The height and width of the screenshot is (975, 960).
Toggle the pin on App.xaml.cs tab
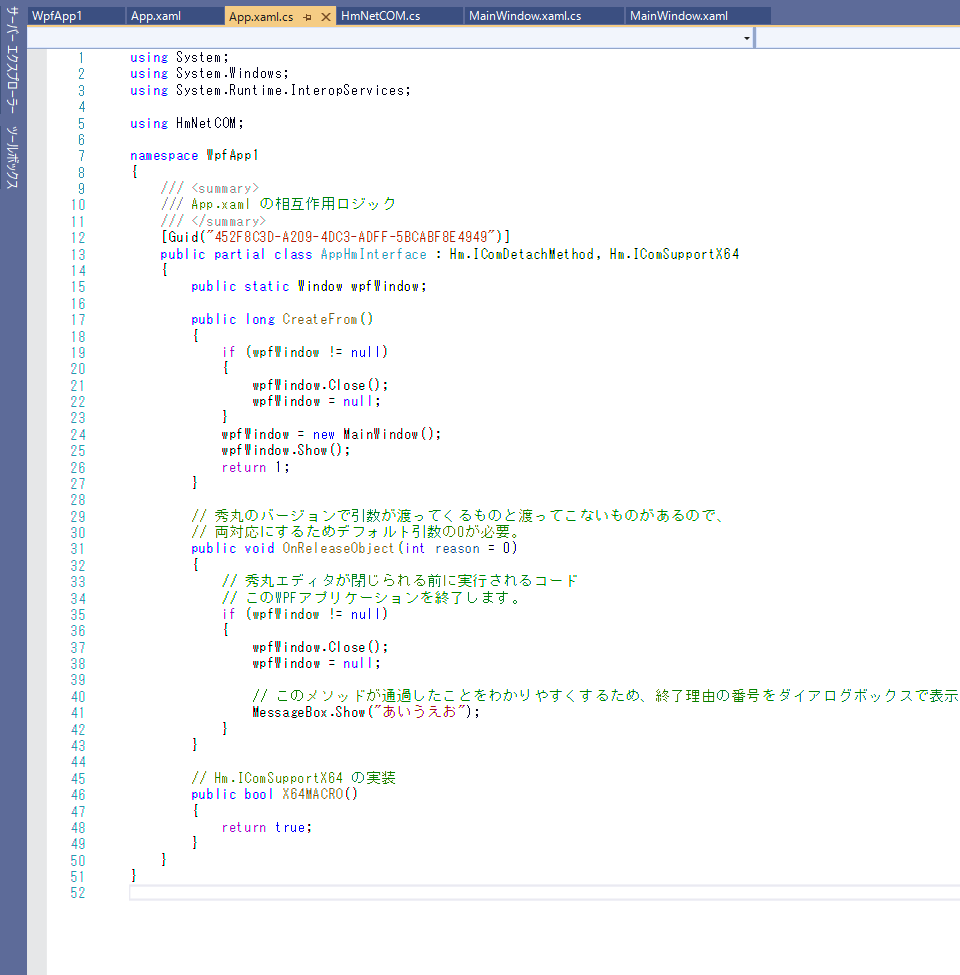(307, 17)
